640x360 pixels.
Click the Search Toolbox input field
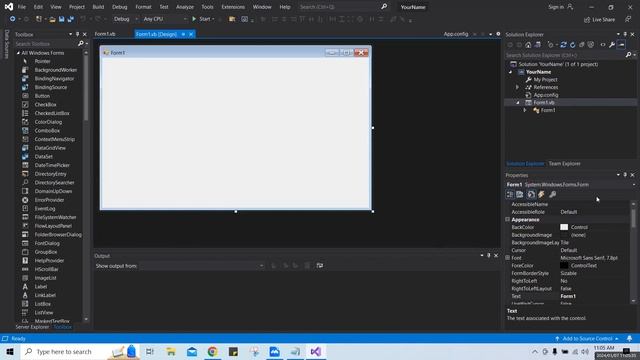point(46,44)
